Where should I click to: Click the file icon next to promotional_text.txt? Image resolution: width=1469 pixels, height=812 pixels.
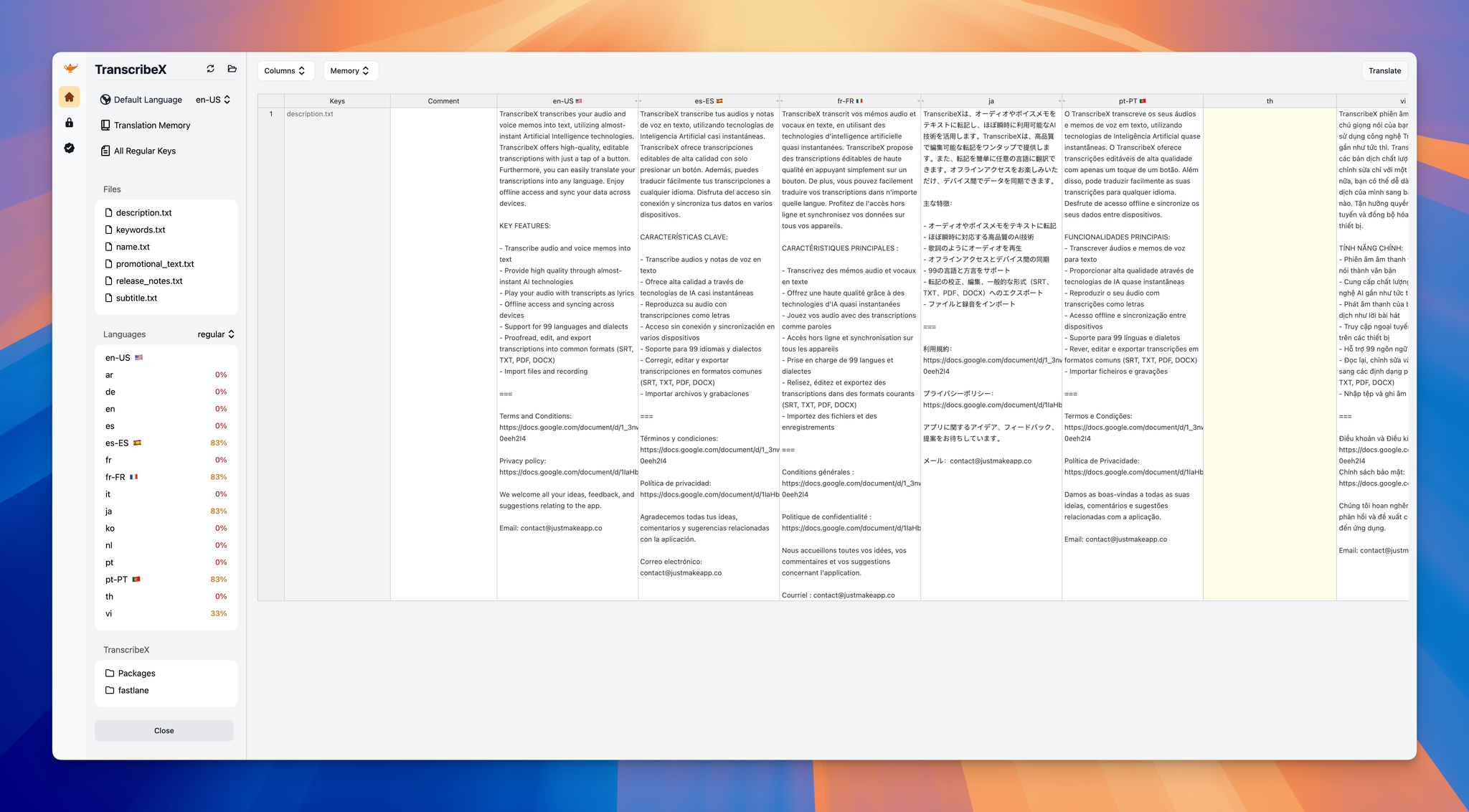click(109, 264)
